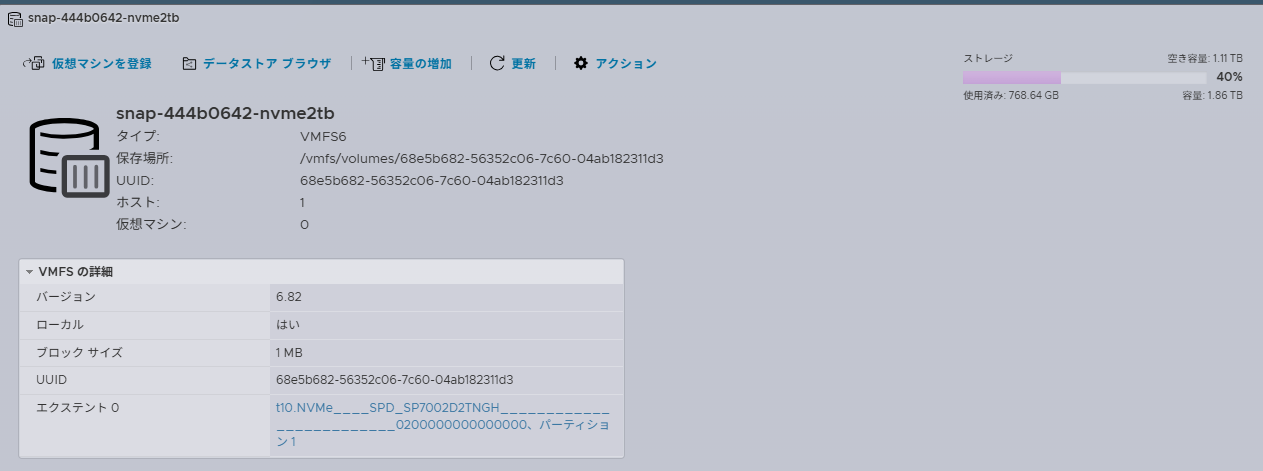Click the circular refresh arrow icon

coord(497,64)
